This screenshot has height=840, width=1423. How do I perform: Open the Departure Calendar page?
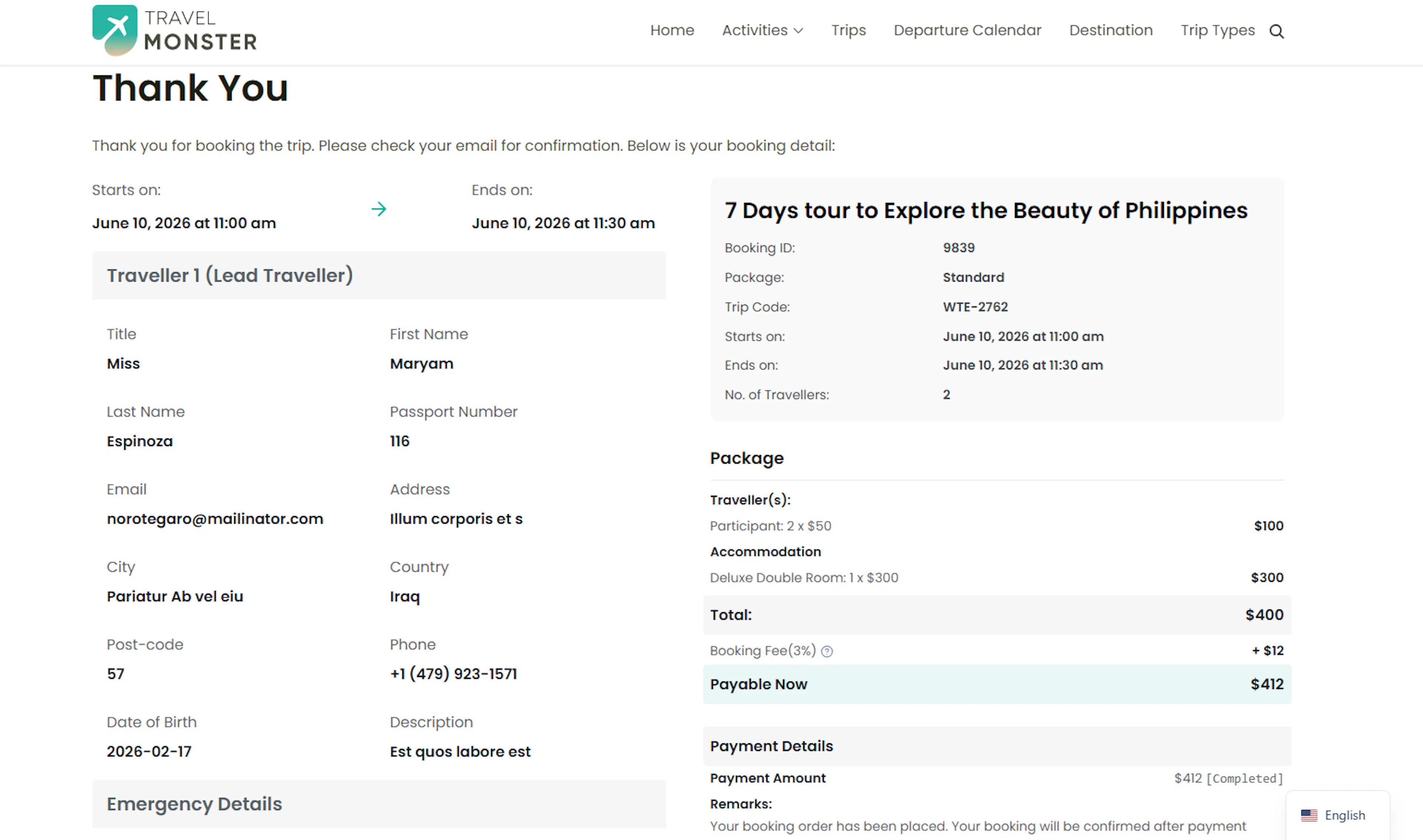[x=967, y=30]
